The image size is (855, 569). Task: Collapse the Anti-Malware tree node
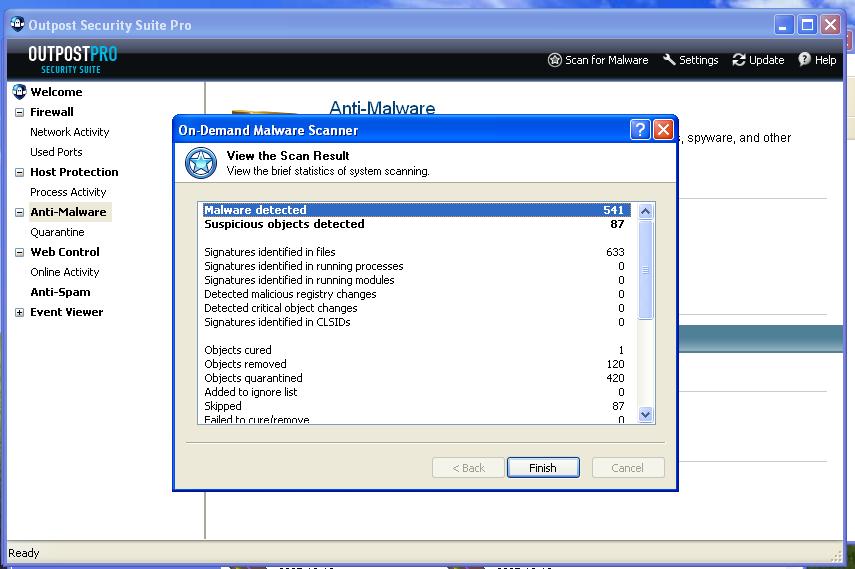click(x=20, y=212)
